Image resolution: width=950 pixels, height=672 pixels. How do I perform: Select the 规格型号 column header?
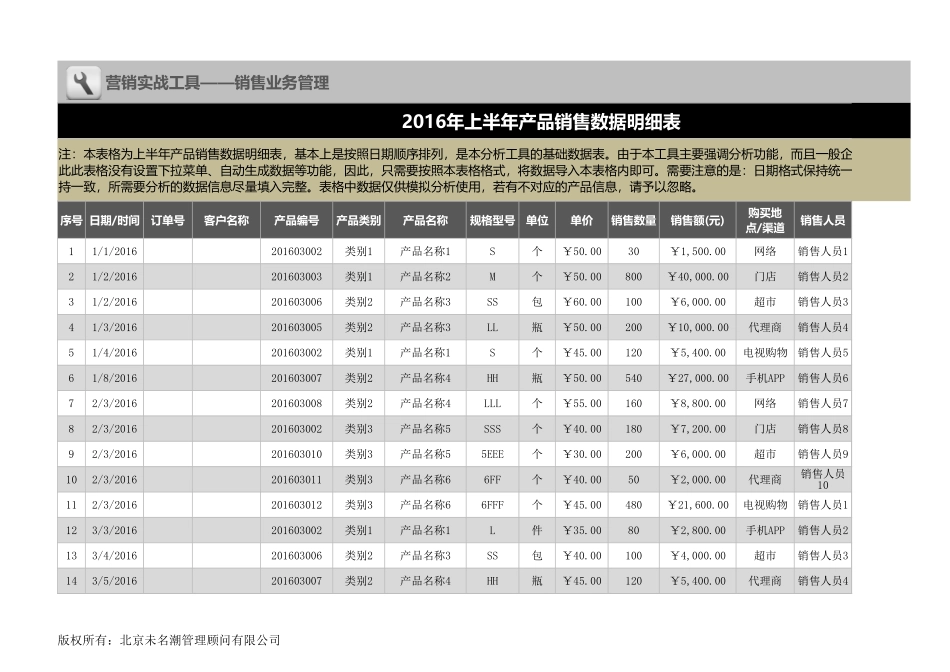[492, 221]
